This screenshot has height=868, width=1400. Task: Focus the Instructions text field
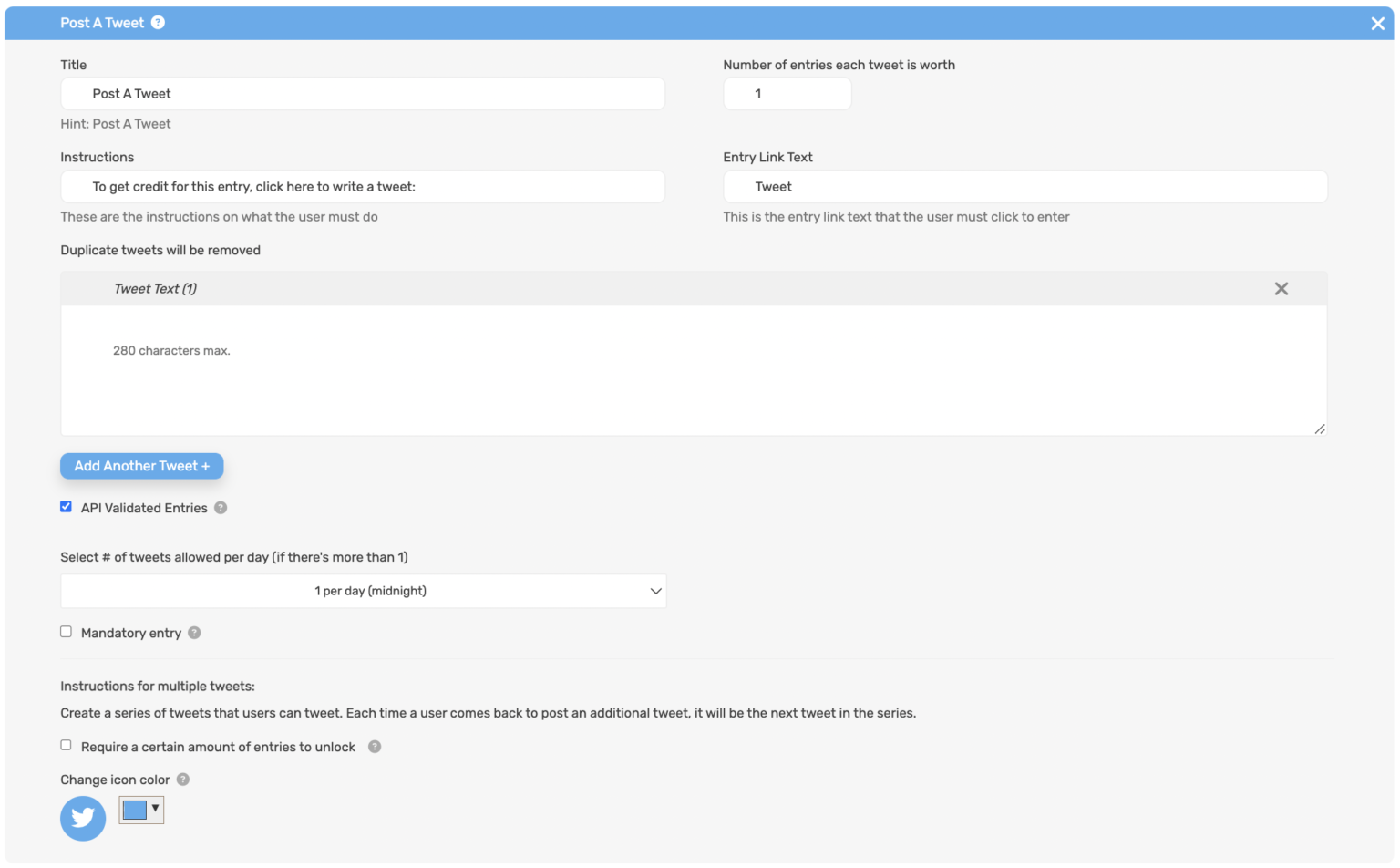[362, 186]
